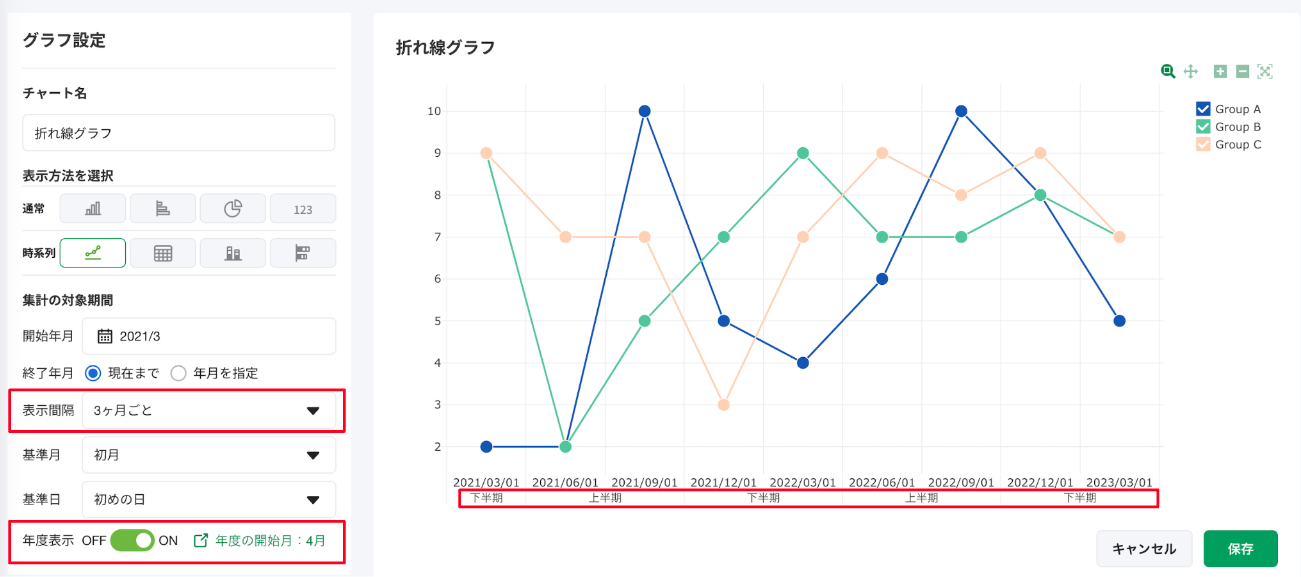Reset the chart axes with autoscale icon

point(1265,71)
